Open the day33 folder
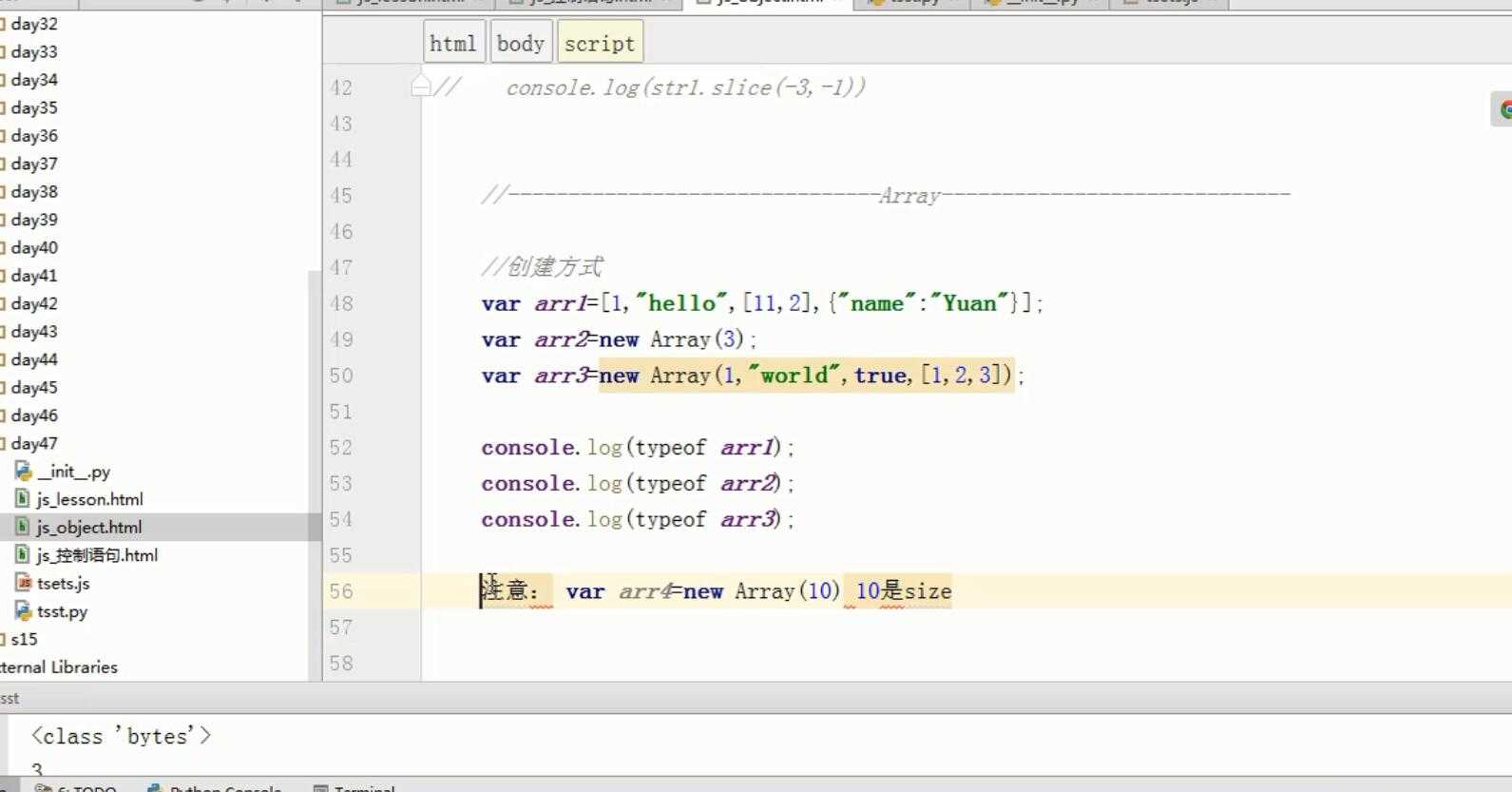 [34, 51]
